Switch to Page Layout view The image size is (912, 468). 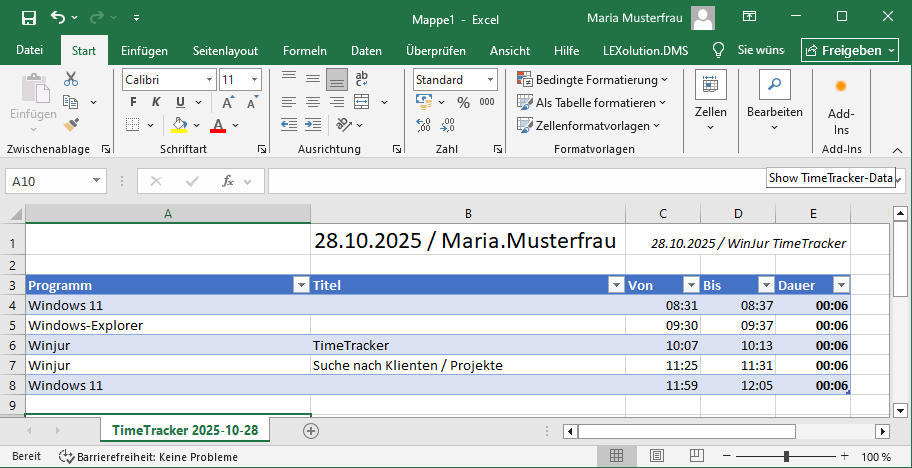657,456
